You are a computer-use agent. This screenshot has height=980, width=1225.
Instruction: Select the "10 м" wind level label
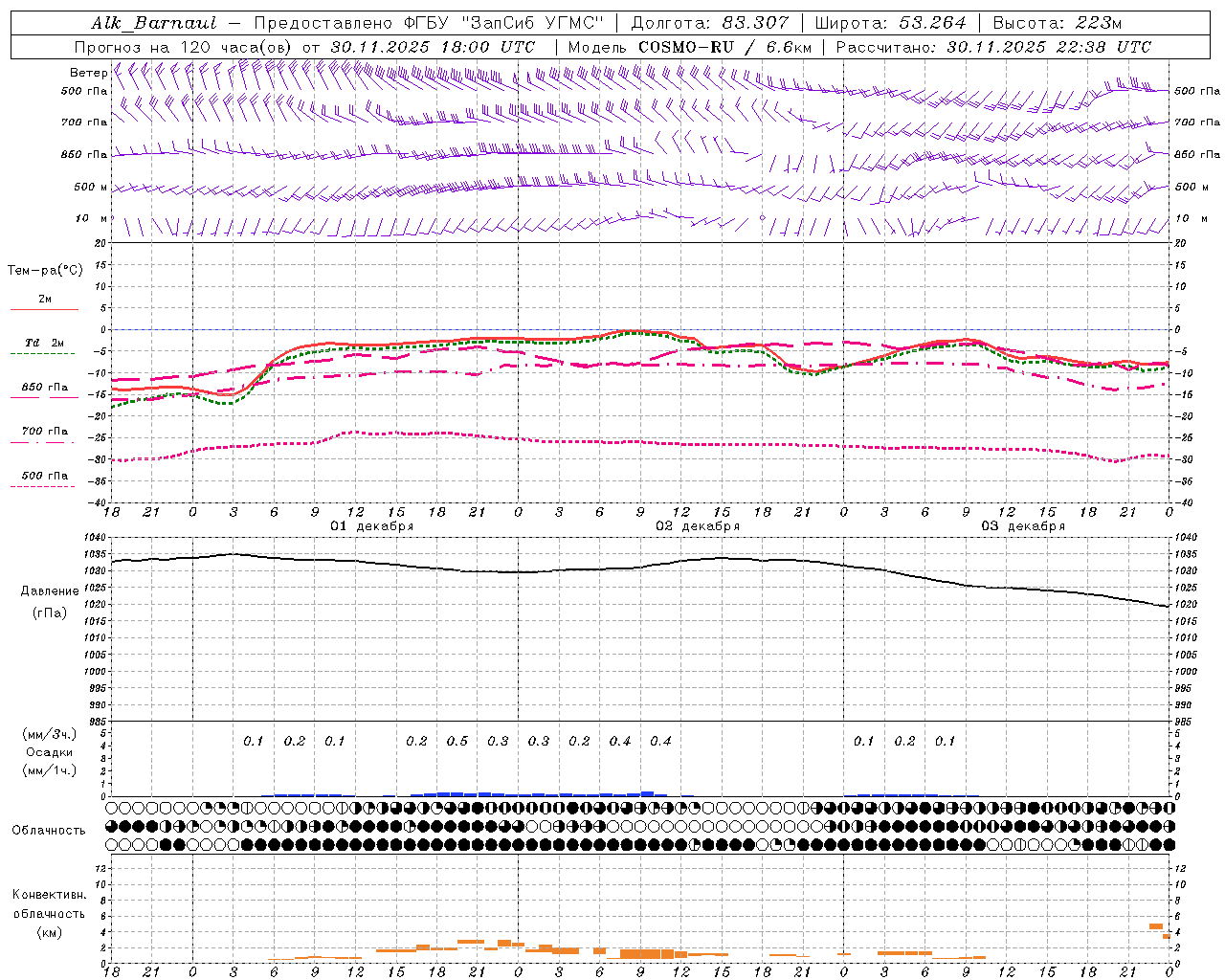point(91,218)
